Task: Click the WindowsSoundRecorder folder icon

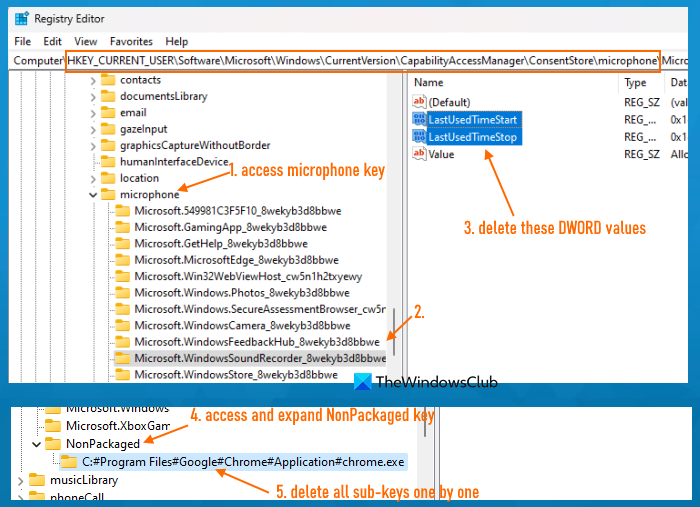Action: tap(123, 358)
